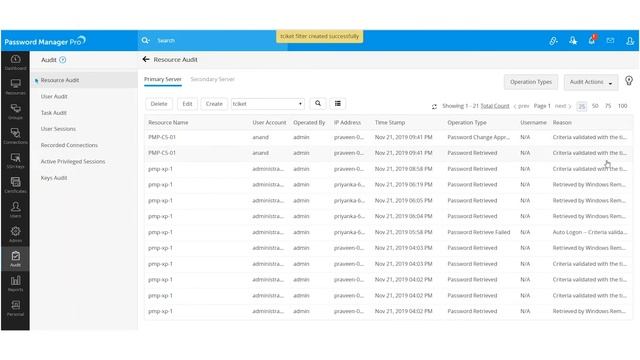Click the column chooser list icon
The height and width of the screenshot is (360, 640).
coord(338,104)
